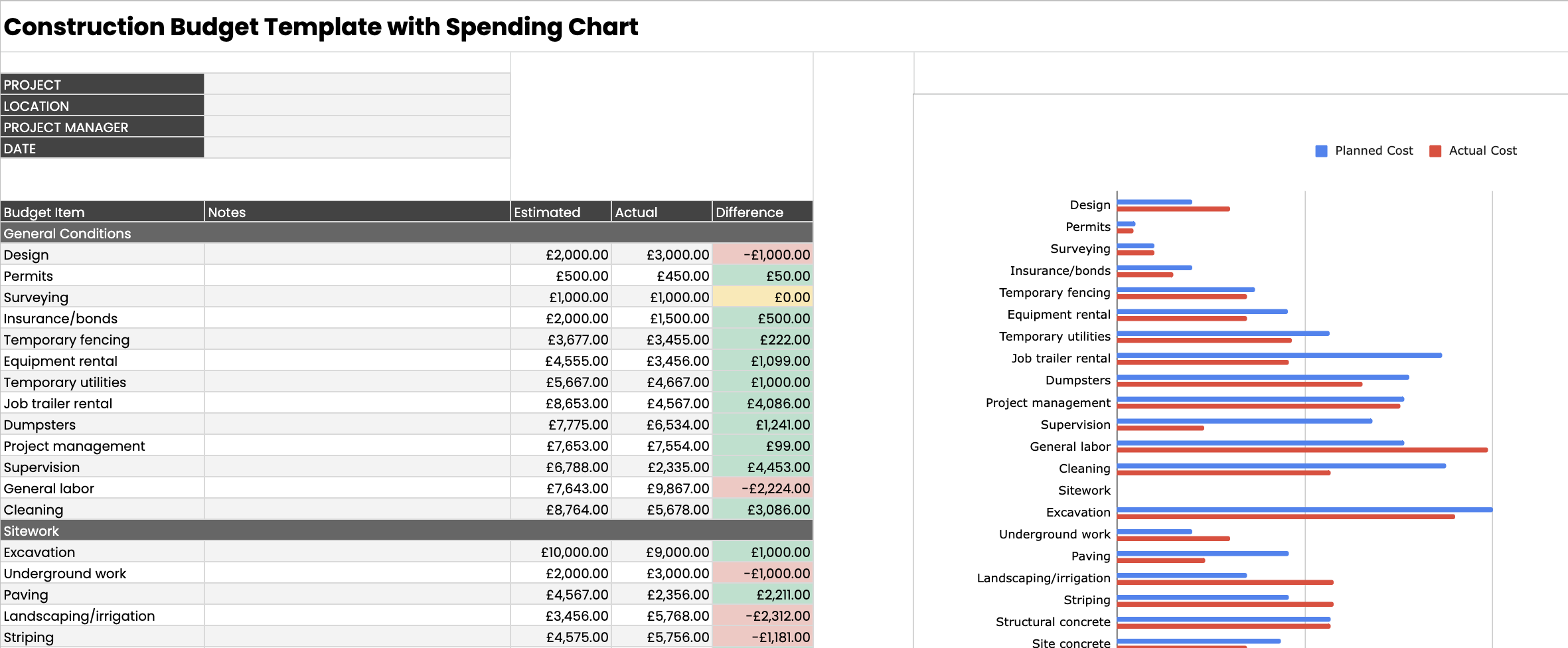Select the Temporary fencing estimated £3,677.00
Image resolution: width=1568 pixels, height=648 pixels.
coord(561,339)
